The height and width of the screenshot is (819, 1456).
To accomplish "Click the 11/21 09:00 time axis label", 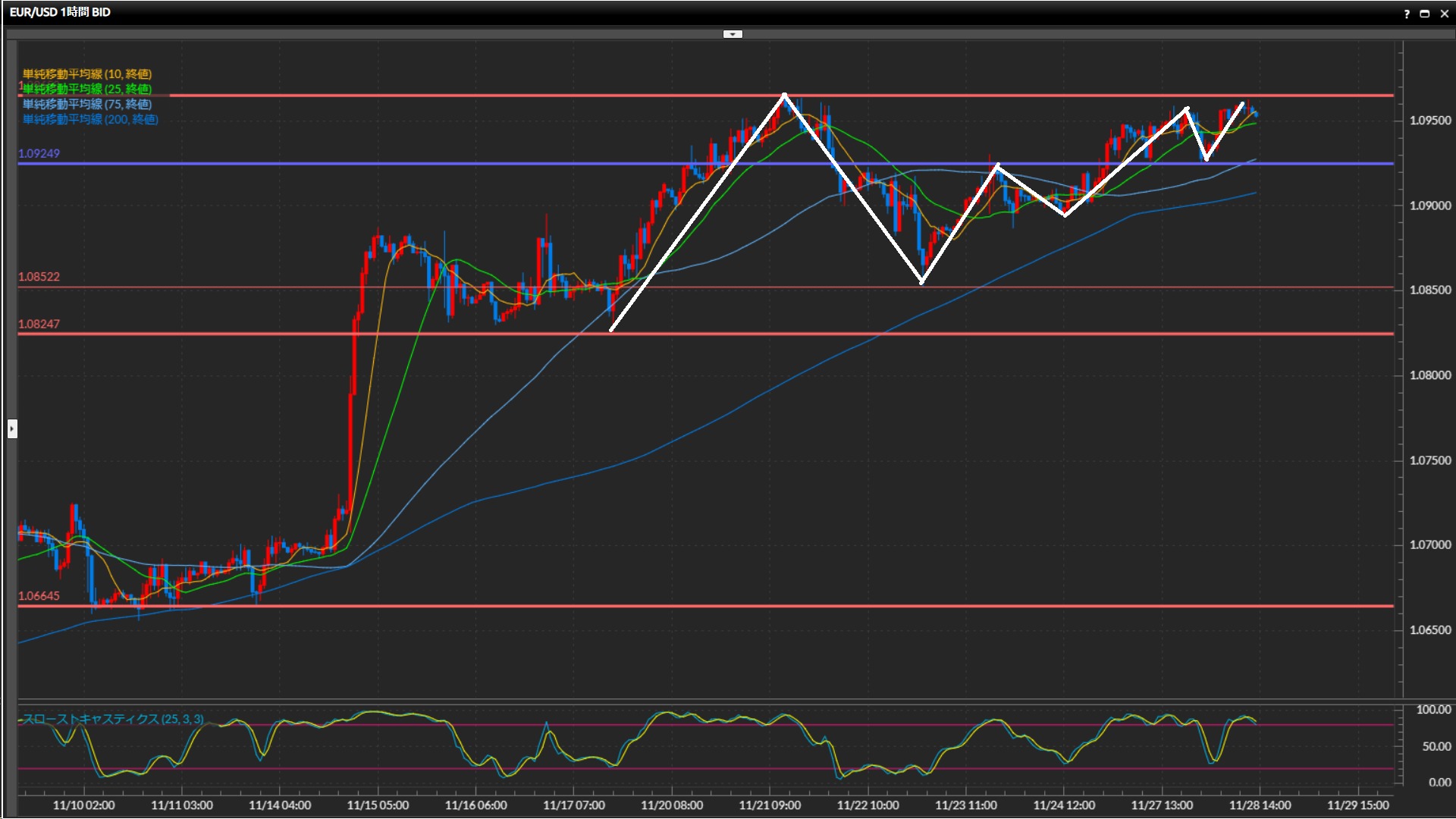I will point(769,805).
